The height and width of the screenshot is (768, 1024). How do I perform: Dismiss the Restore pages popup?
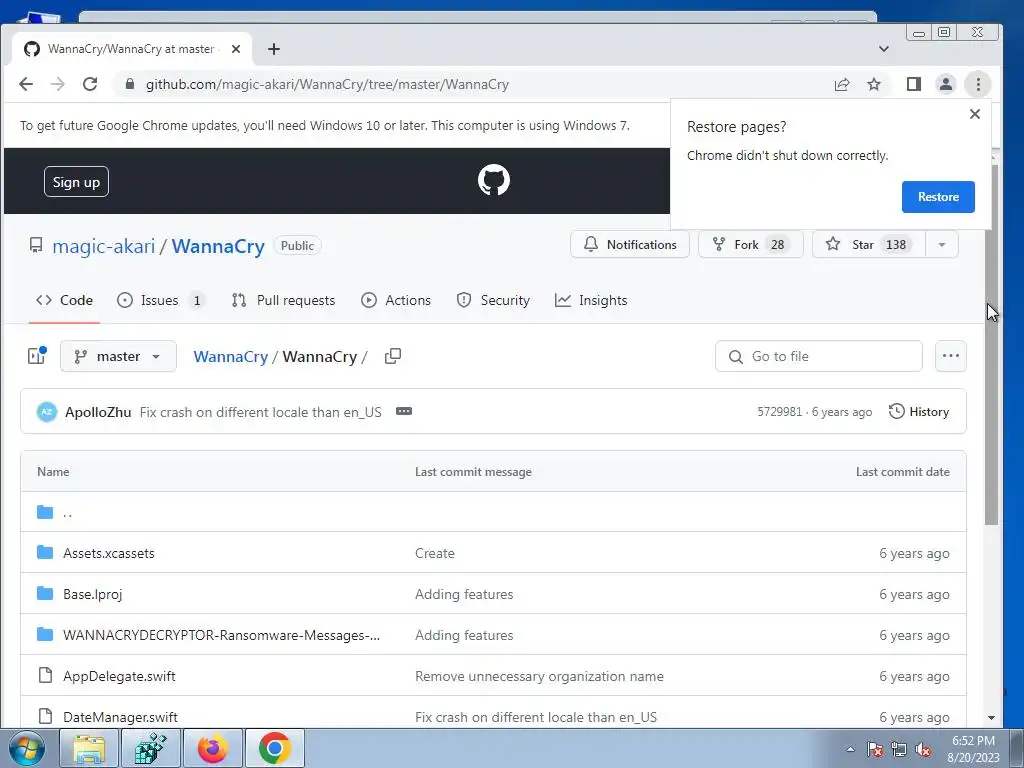[x=975, y=114]
